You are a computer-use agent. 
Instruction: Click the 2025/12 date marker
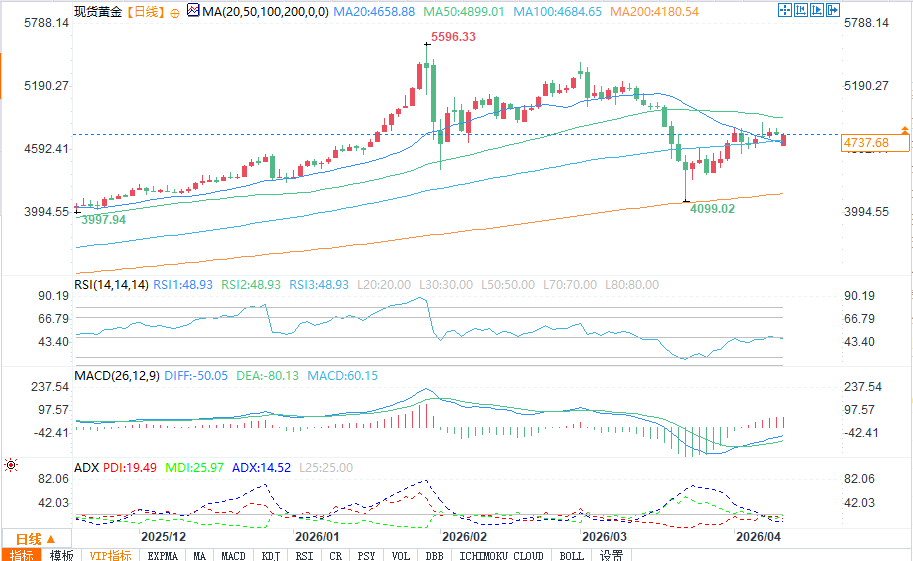pyautogui.click(x=164, y=537)
